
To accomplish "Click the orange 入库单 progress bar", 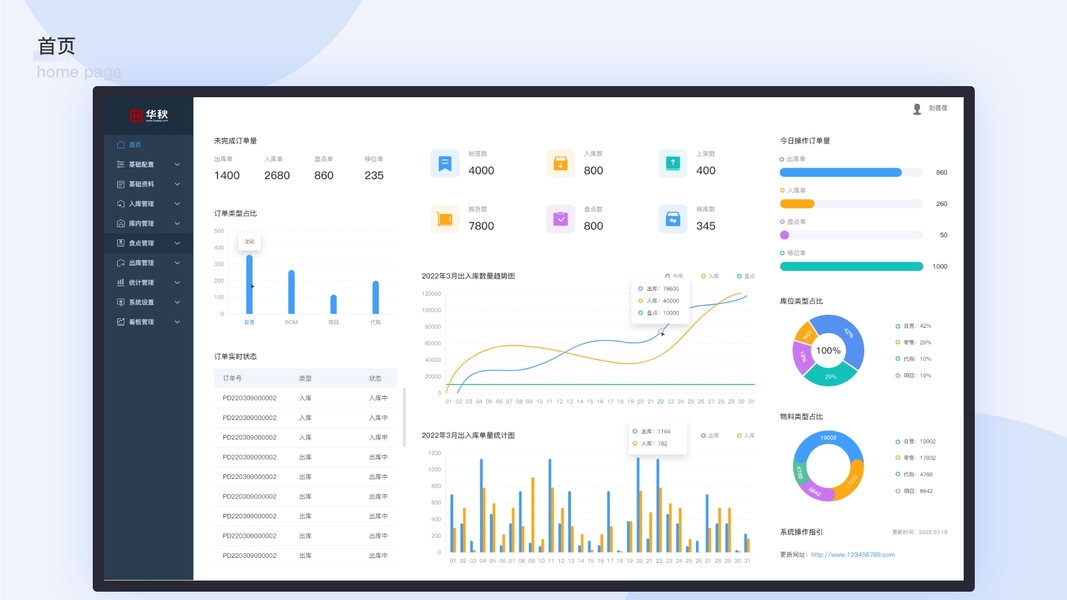I will tap(797, 204).
